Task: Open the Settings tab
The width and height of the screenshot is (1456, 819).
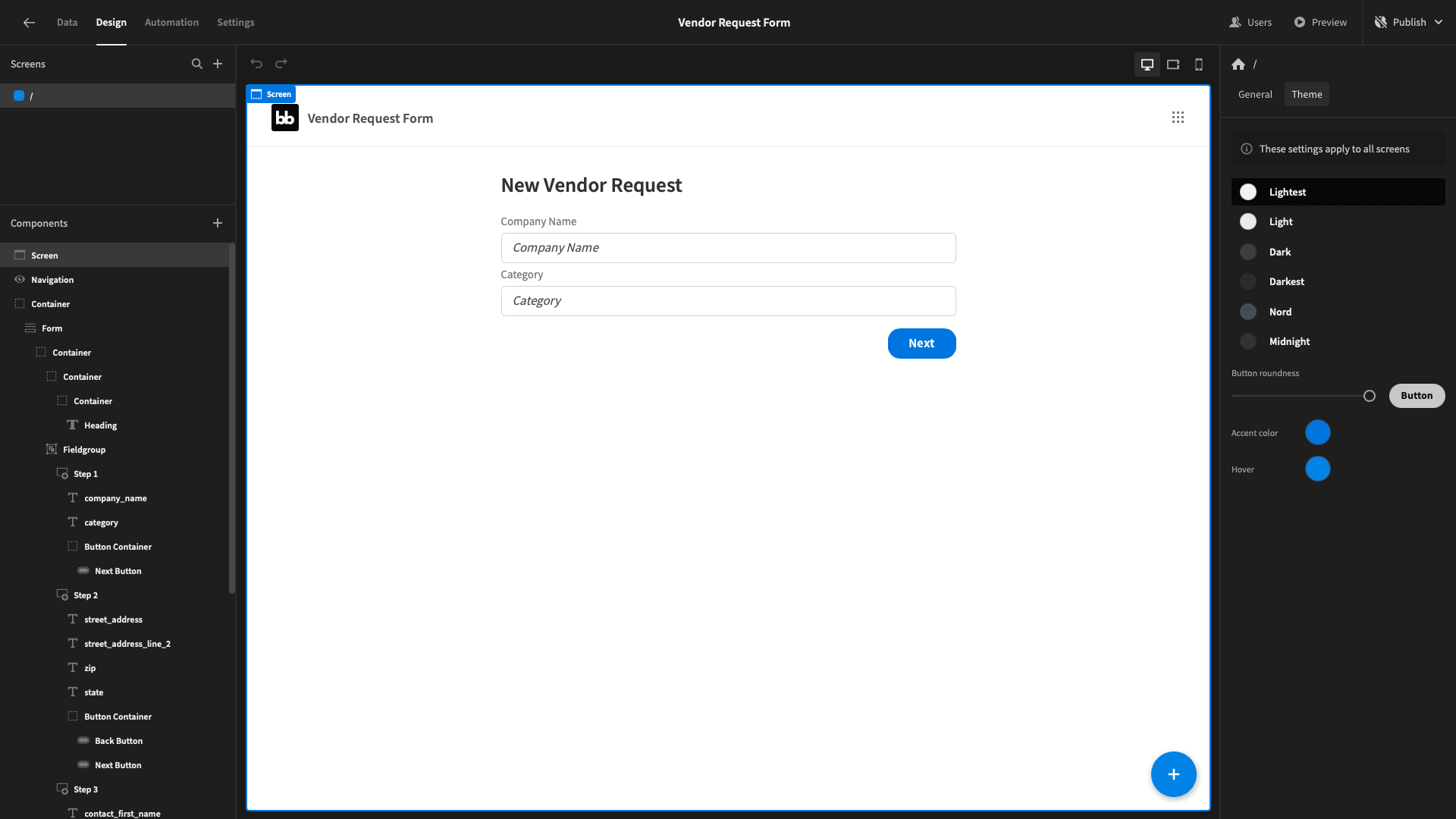Action: click(x=235, y=23)
